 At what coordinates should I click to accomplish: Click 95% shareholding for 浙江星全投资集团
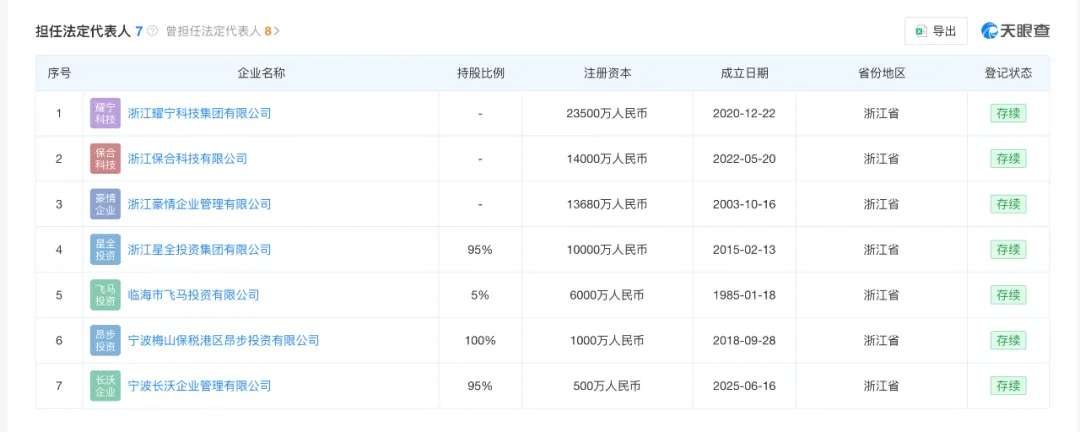(480, 249)
